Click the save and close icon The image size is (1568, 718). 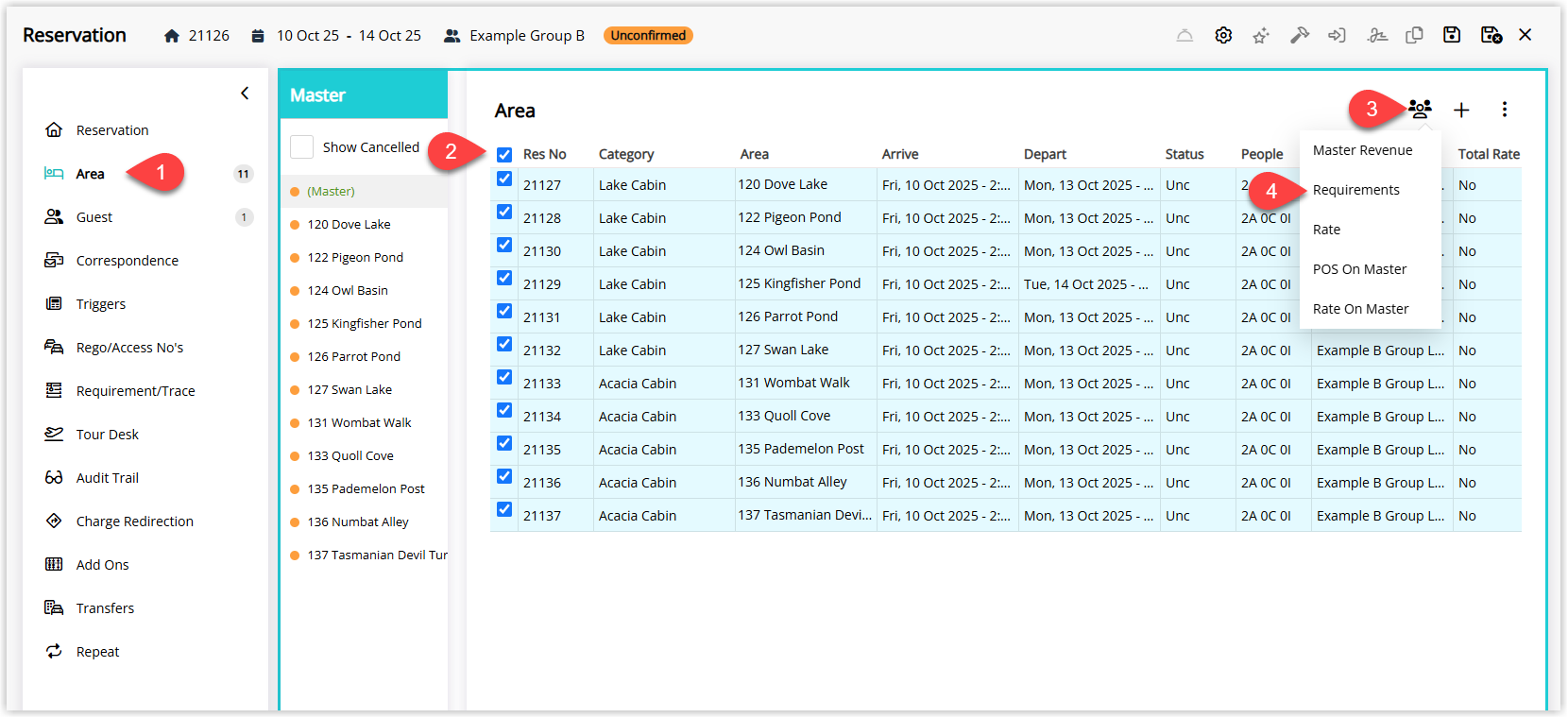tap(1491, 35)
